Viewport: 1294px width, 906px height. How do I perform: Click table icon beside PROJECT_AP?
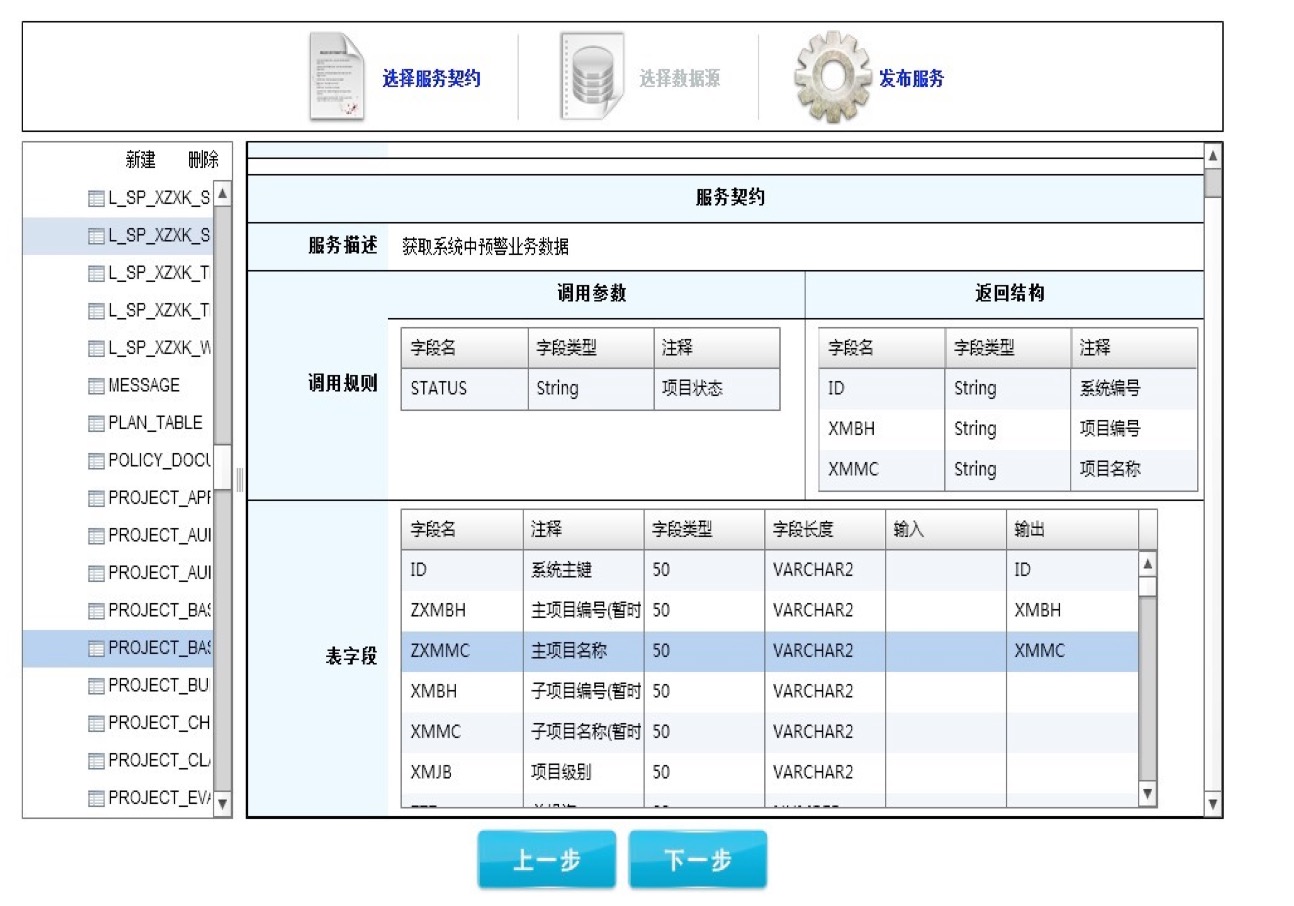(96, 499)
